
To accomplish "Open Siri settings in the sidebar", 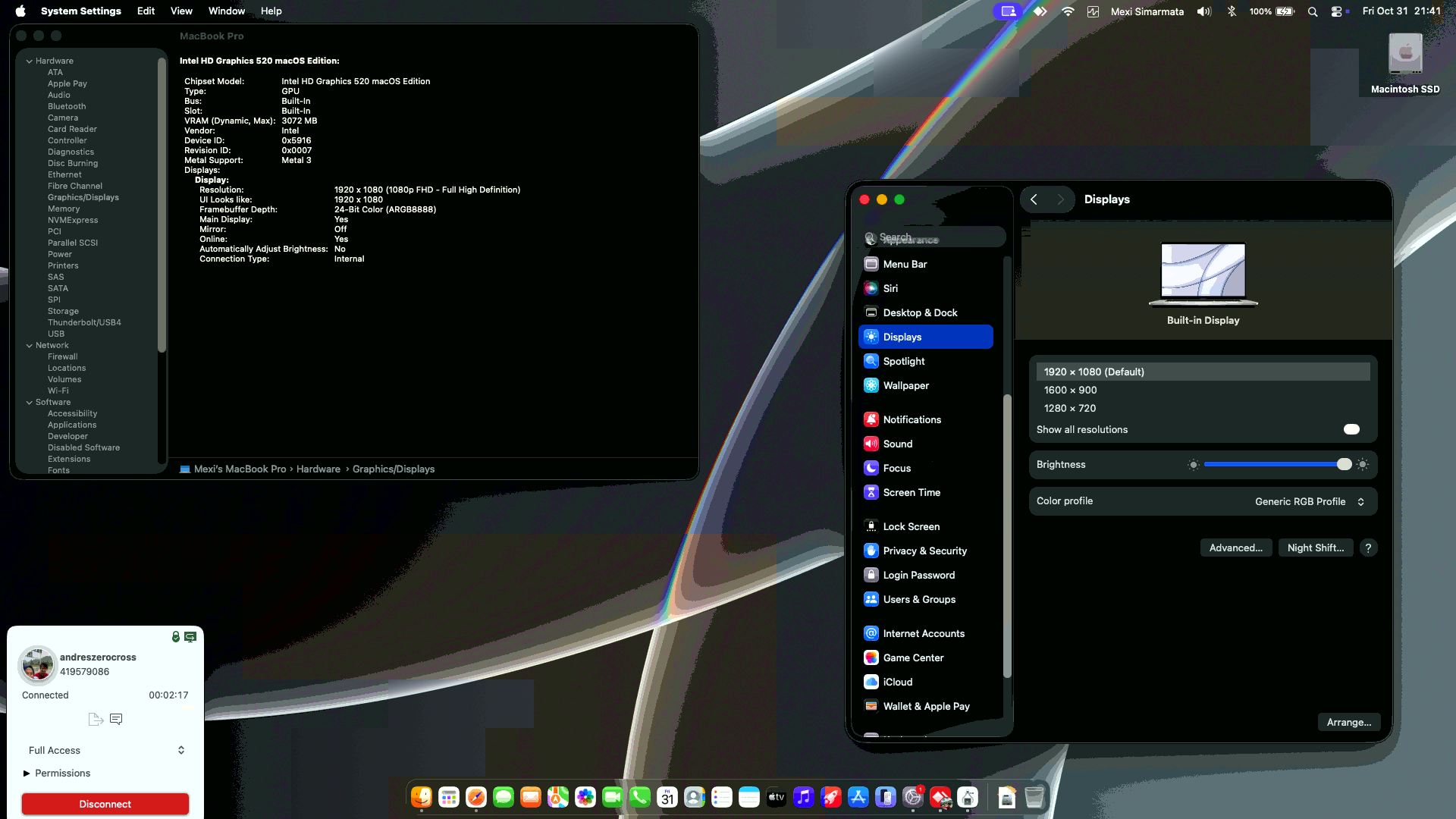I will 925,288.
